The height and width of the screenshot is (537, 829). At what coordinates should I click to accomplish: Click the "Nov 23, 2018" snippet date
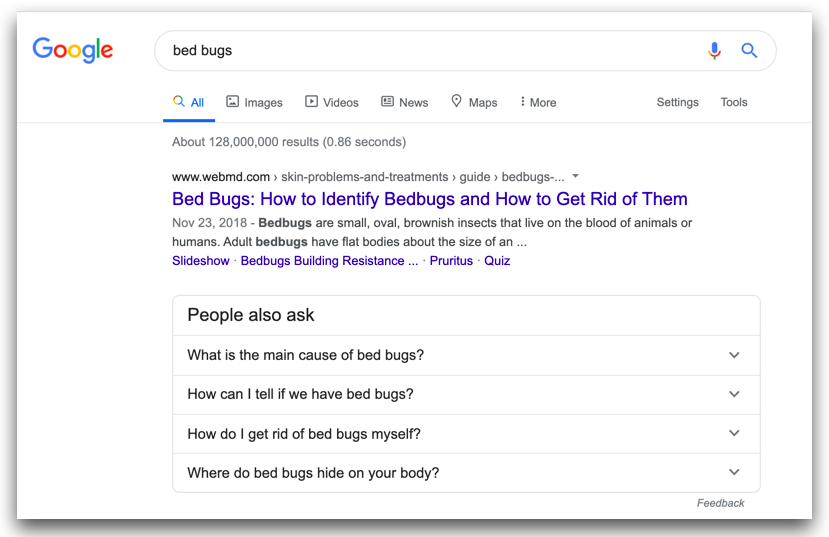(209, 223)
